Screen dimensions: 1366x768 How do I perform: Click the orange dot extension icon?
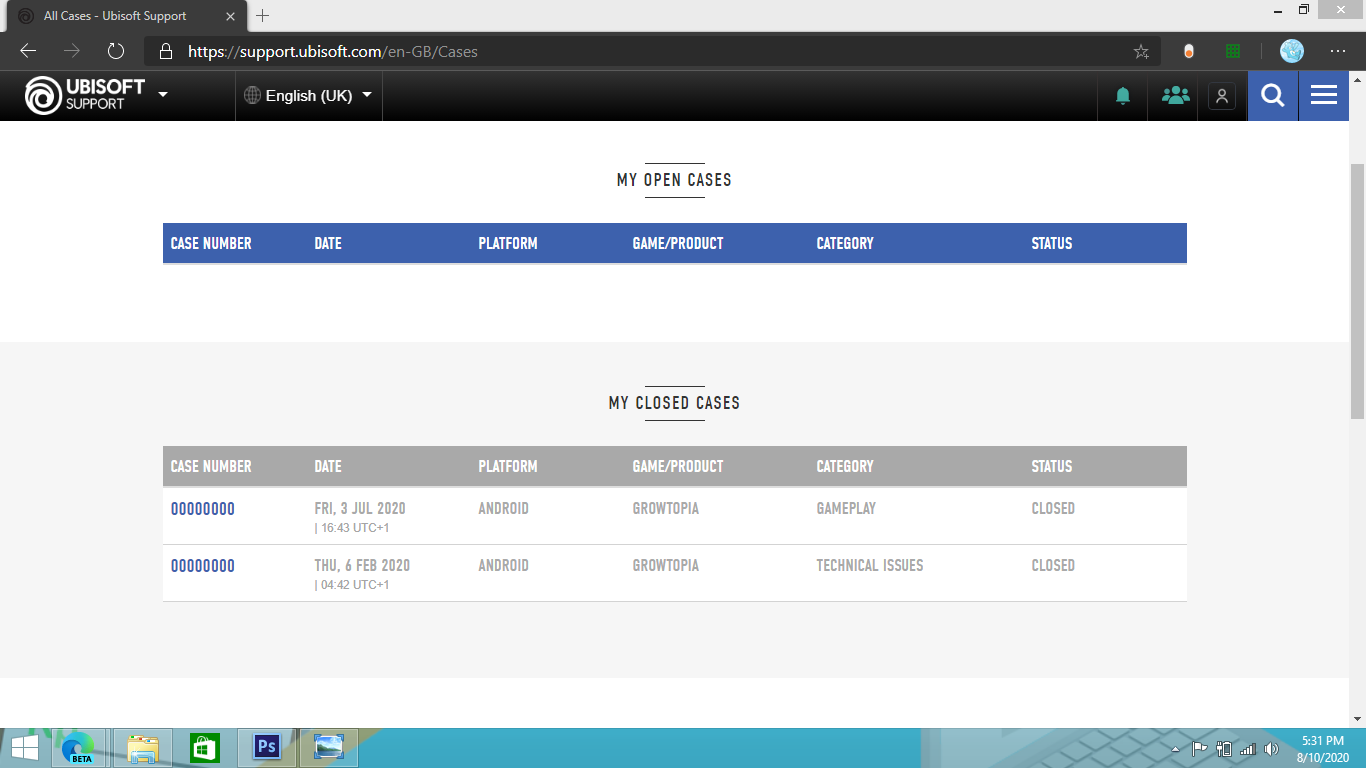click(1189, 51)
